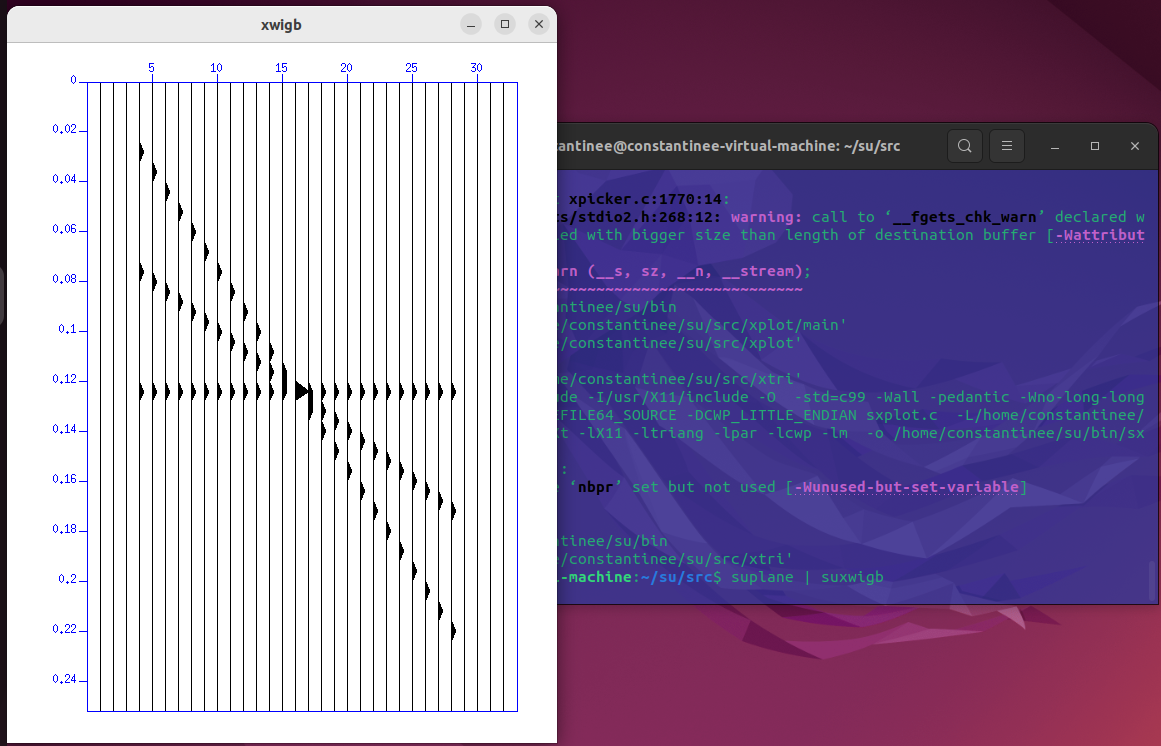Click the '-Wattribut' warning link

click(1100, 235)
